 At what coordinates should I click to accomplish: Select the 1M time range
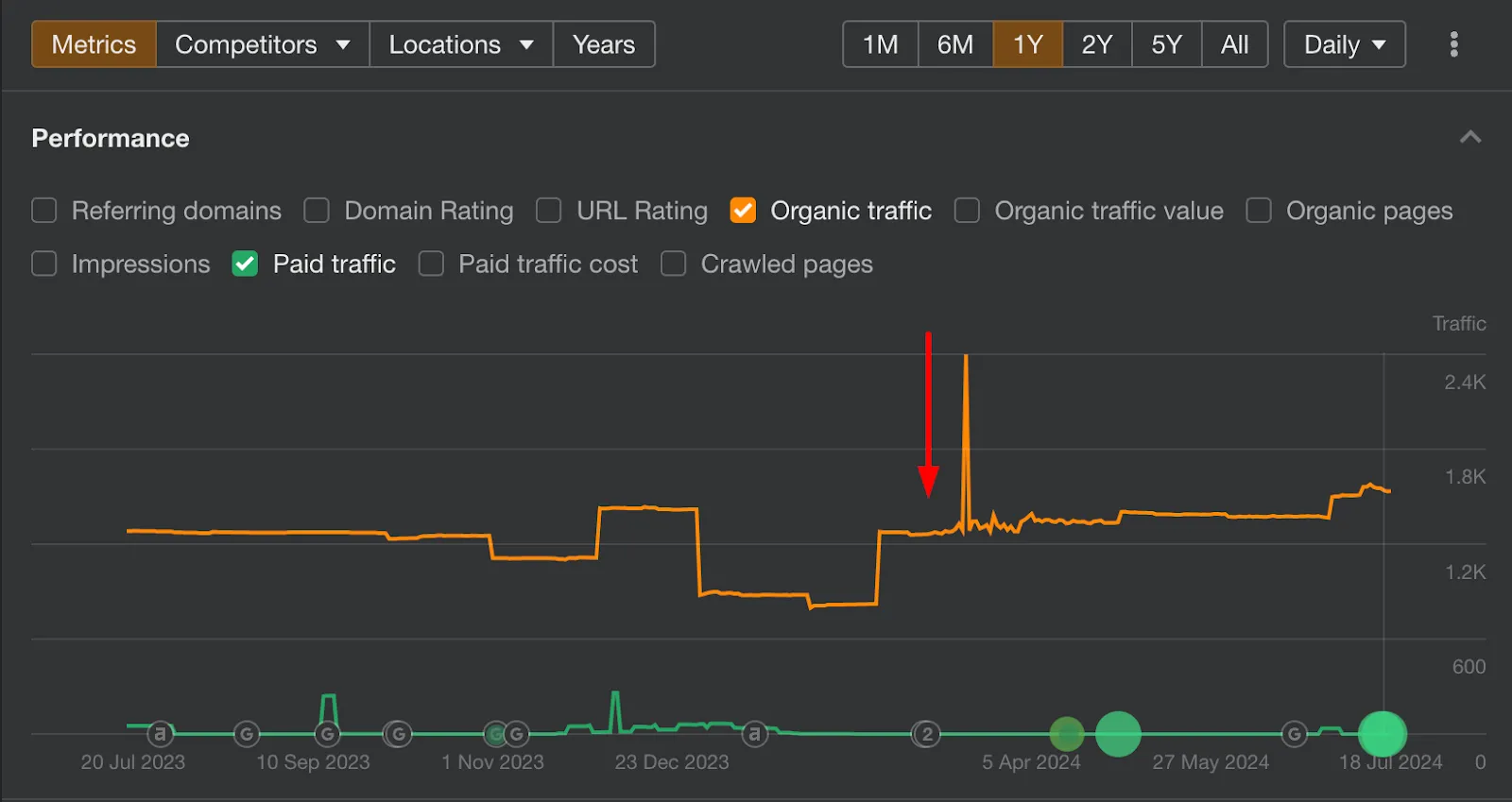click(881, 44)
